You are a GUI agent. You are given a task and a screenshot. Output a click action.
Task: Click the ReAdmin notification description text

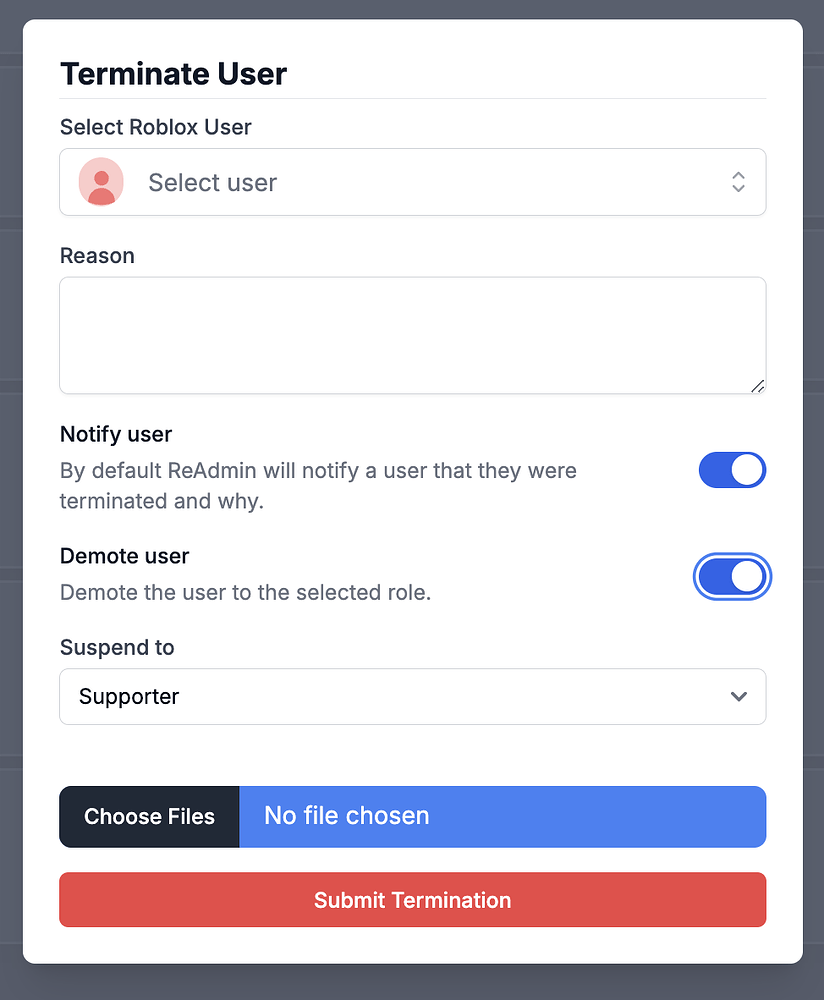[318, 485]
